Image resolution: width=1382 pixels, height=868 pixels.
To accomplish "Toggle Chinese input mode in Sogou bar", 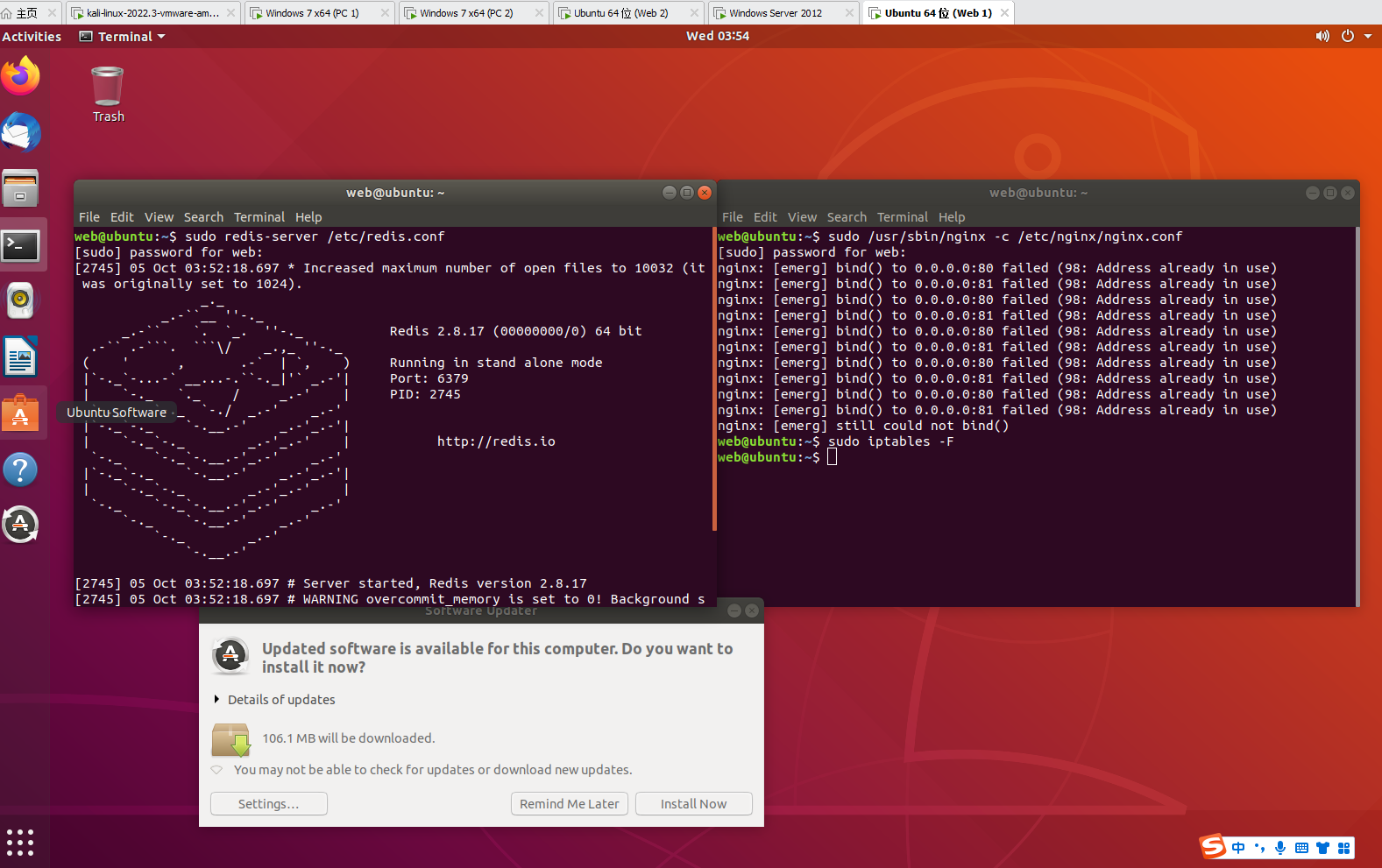I will [x=1238, y=848].
